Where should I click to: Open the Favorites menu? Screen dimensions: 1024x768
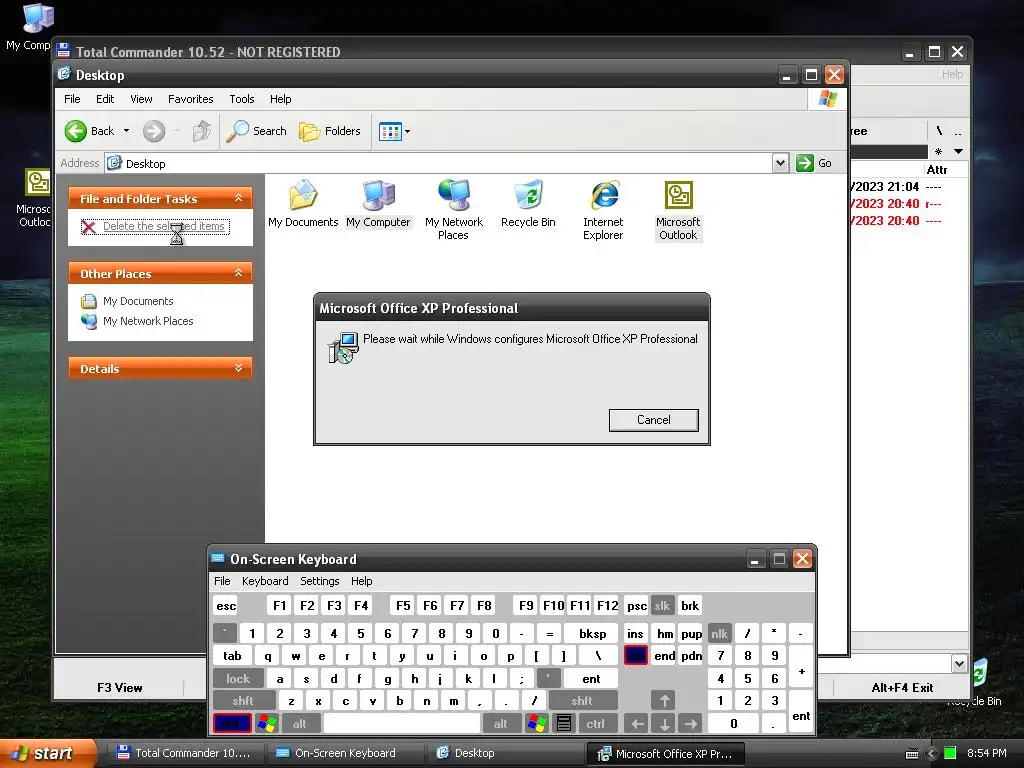(x=191, y=99)
